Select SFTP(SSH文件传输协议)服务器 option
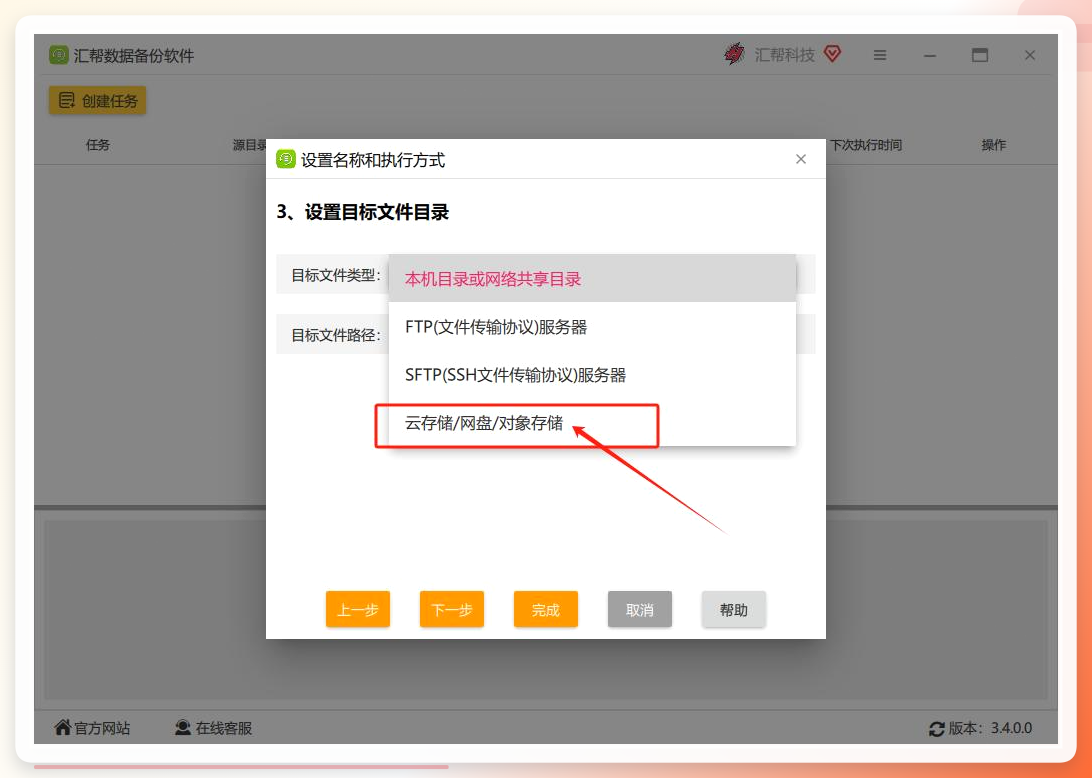Screen dimensions: 1092x778 (x=592, y=375)
